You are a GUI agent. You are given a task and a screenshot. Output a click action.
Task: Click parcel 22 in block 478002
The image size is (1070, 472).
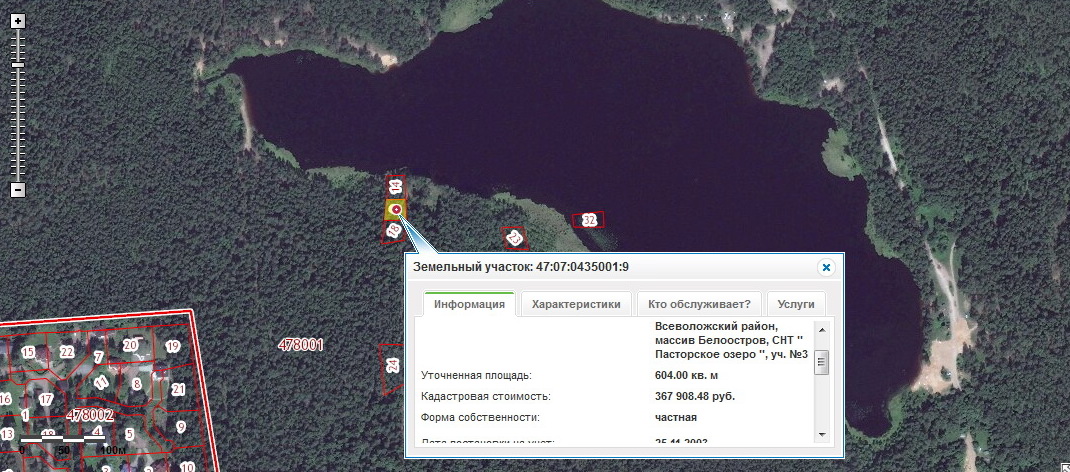pyautogui.click(x=67, y=351)
